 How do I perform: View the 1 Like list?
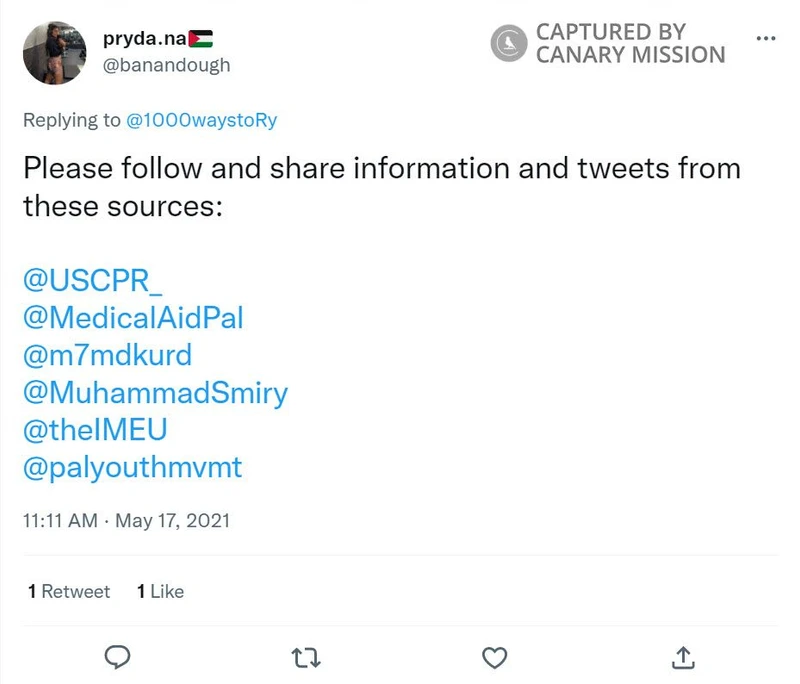[x=160, y=591]
